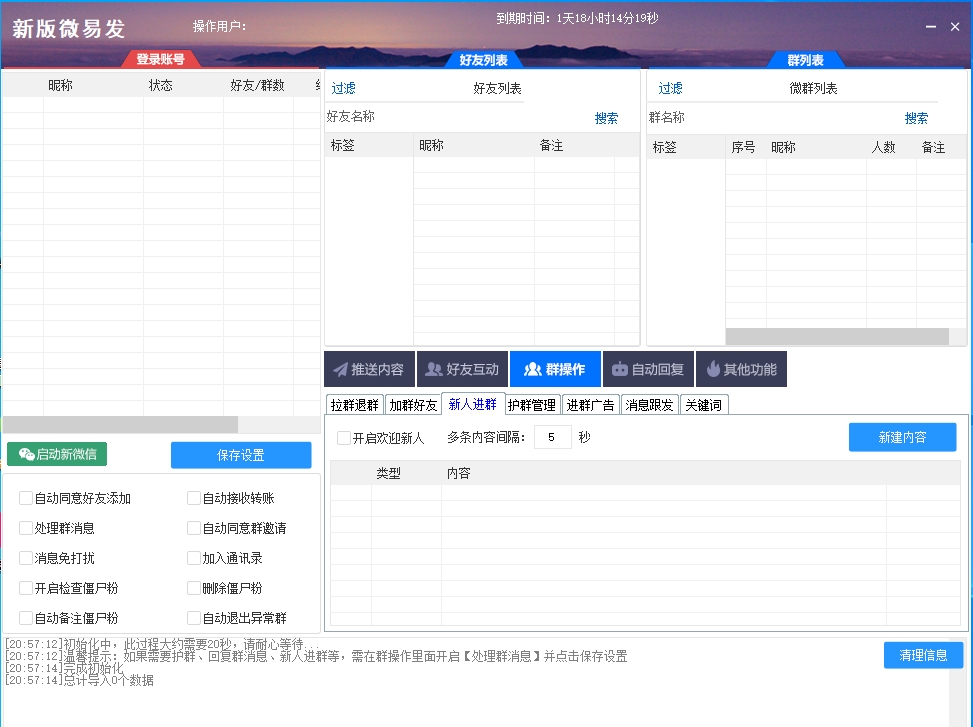Click the 新建内容 button
Viewport: 973px width, 727px height.
click(902, 437)
